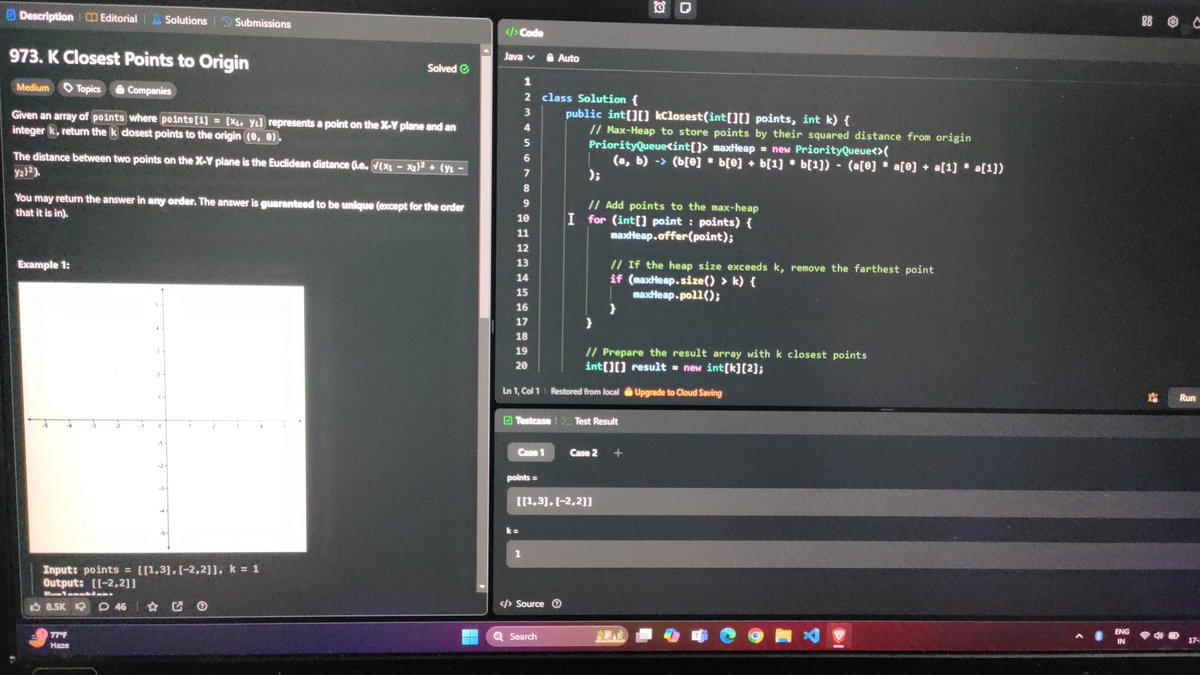Image resolution: width=1200 pixels, height=675 pixels.
Task: Open the weather widget showing 77°F Haze
Action: pos(48,639)
